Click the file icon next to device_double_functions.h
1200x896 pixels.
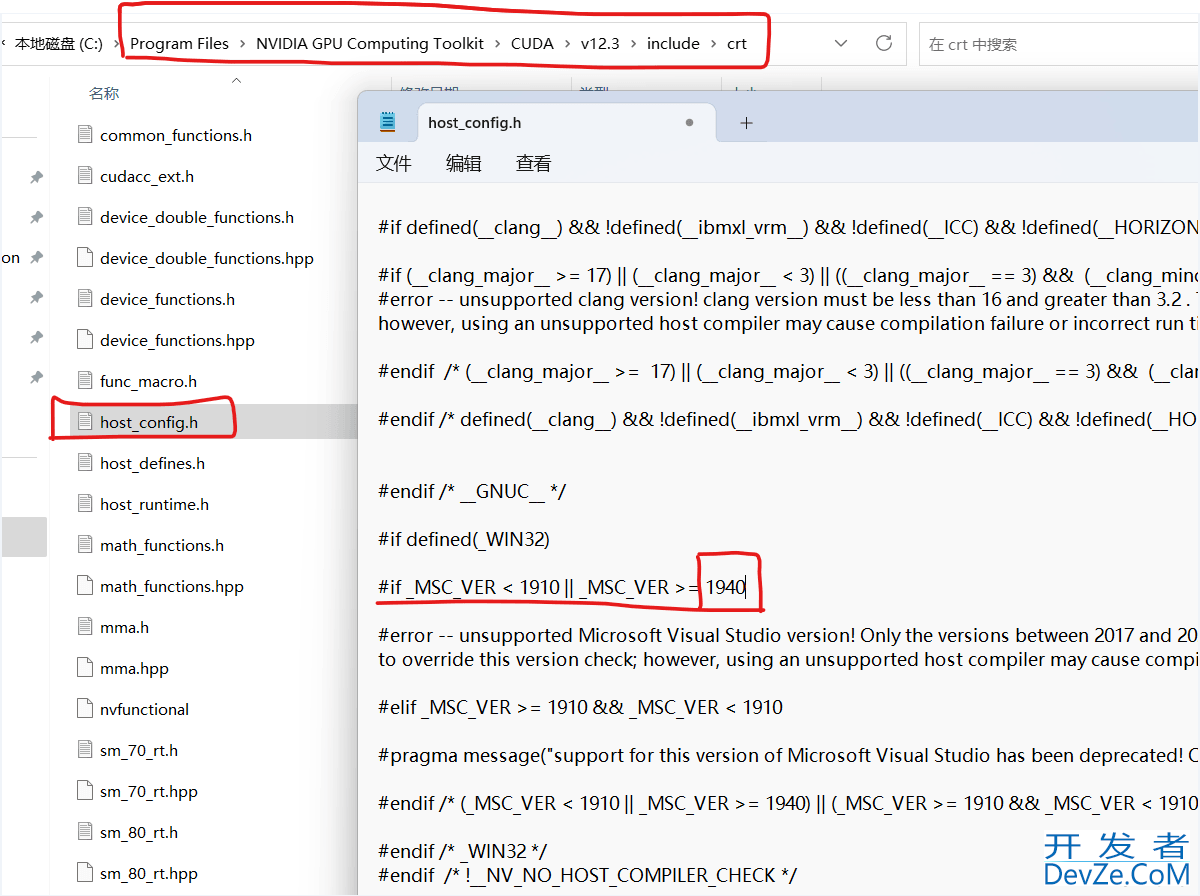(x=84, y=217)
